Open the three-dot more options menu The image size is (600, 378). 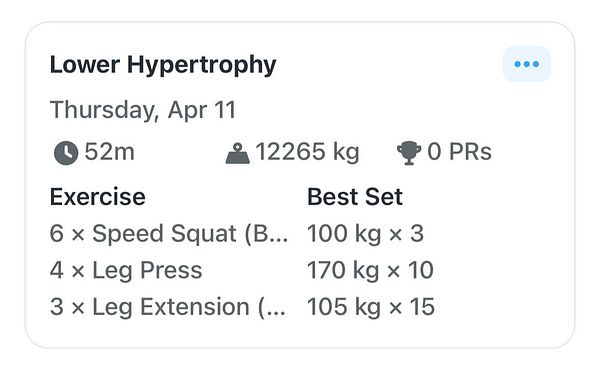(x=527, y=64)
